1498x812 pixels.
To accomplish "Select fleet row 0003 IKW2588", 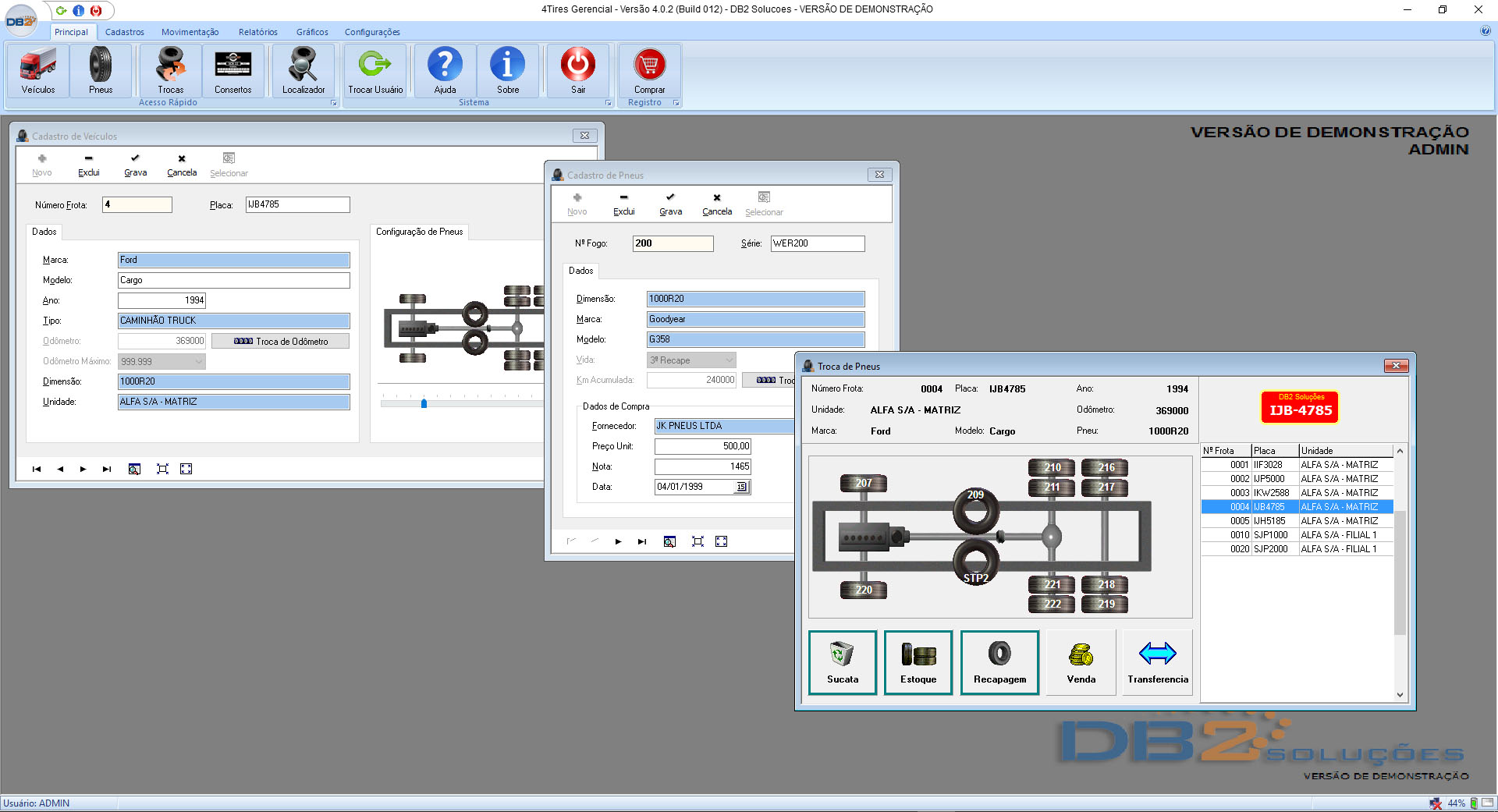I will click(x=1297, y=493).
